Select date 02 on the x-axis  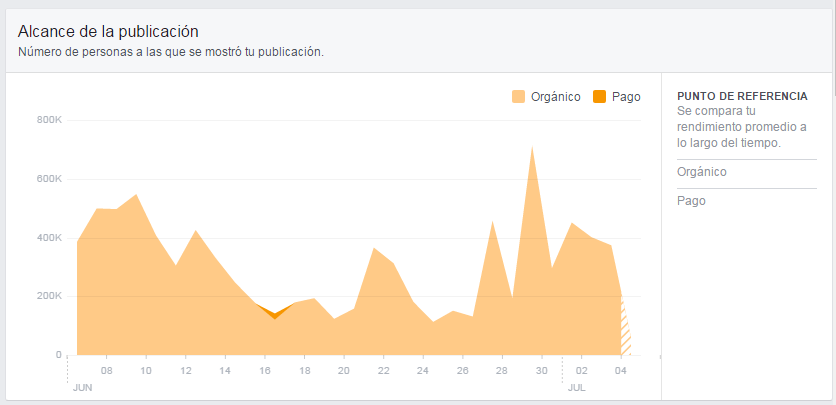(581, 371)
